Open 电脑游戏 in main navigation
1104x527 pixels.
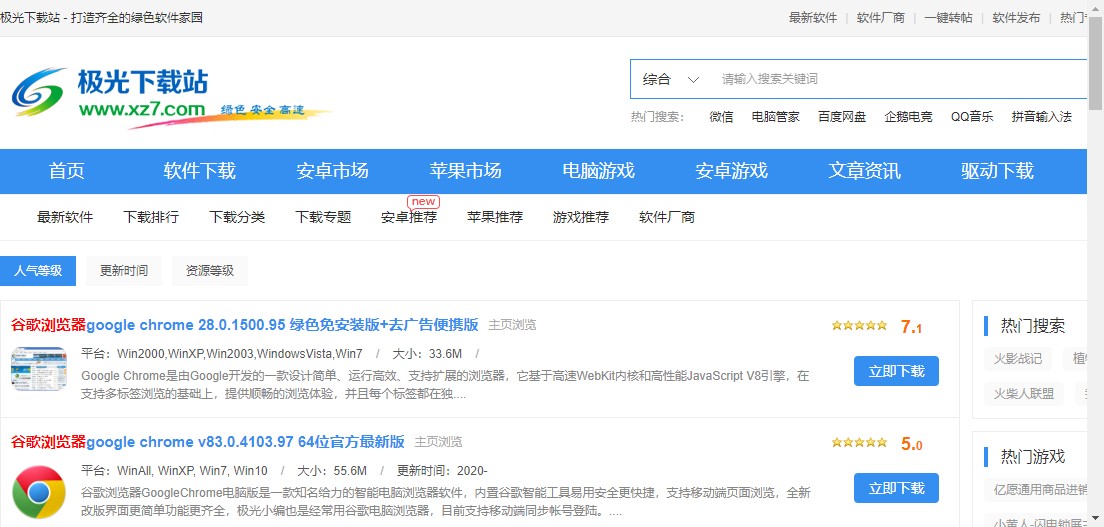[598, 171]
